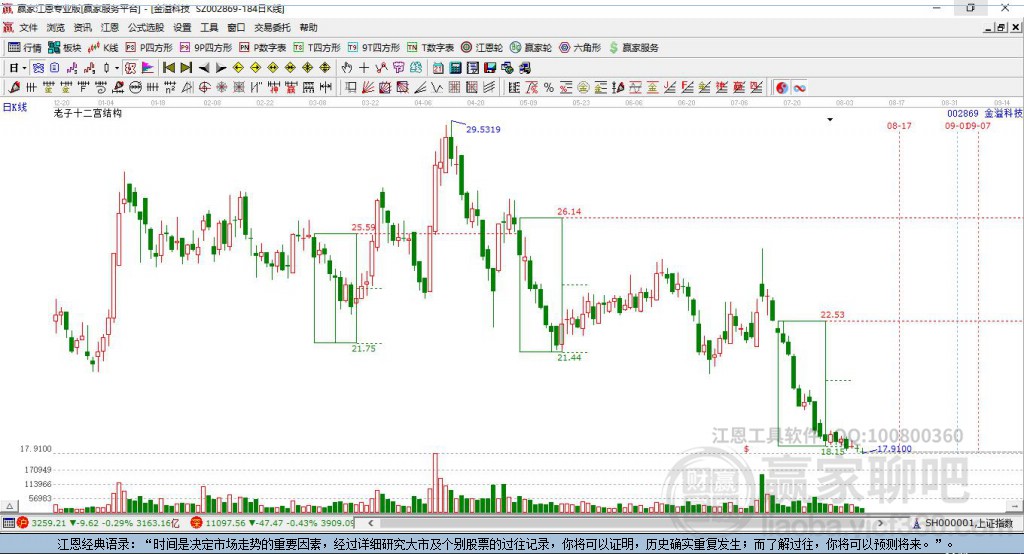Open the T四方形 time square
The image size is (1024, 554).
(317, 48)
